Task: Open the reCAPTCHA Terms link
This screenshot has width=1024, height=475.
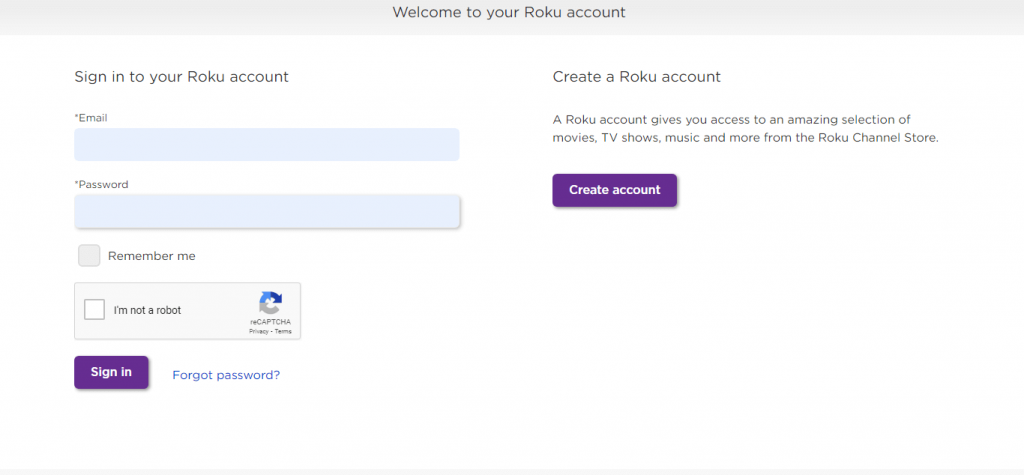Action: pyautogui.click(x=283, y=332)
